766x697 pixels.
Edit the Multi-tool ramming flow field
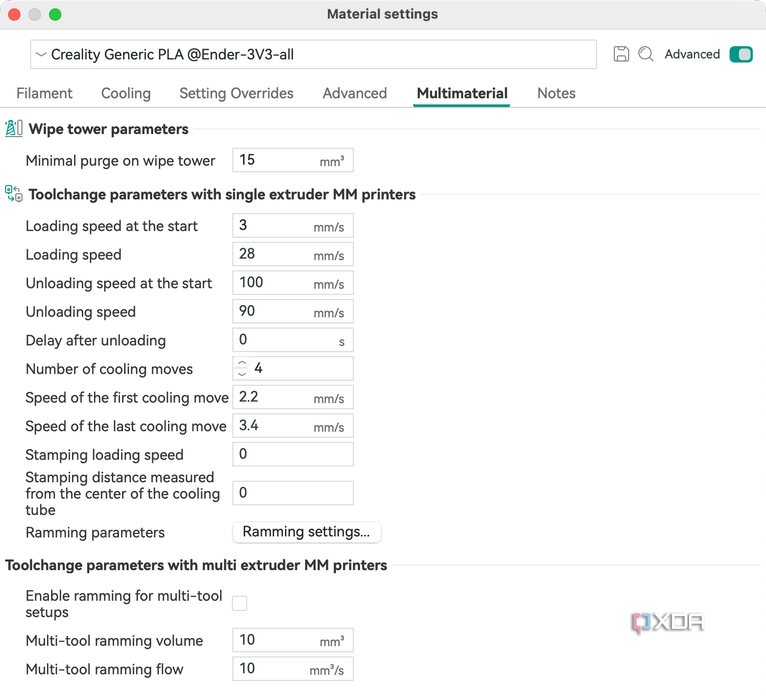coord(293,669)
